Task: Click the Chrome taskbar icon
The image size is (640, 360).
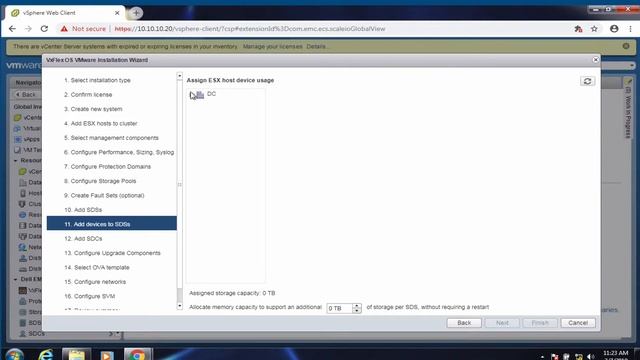Action: pyautogui.click(x=138, y=355)
